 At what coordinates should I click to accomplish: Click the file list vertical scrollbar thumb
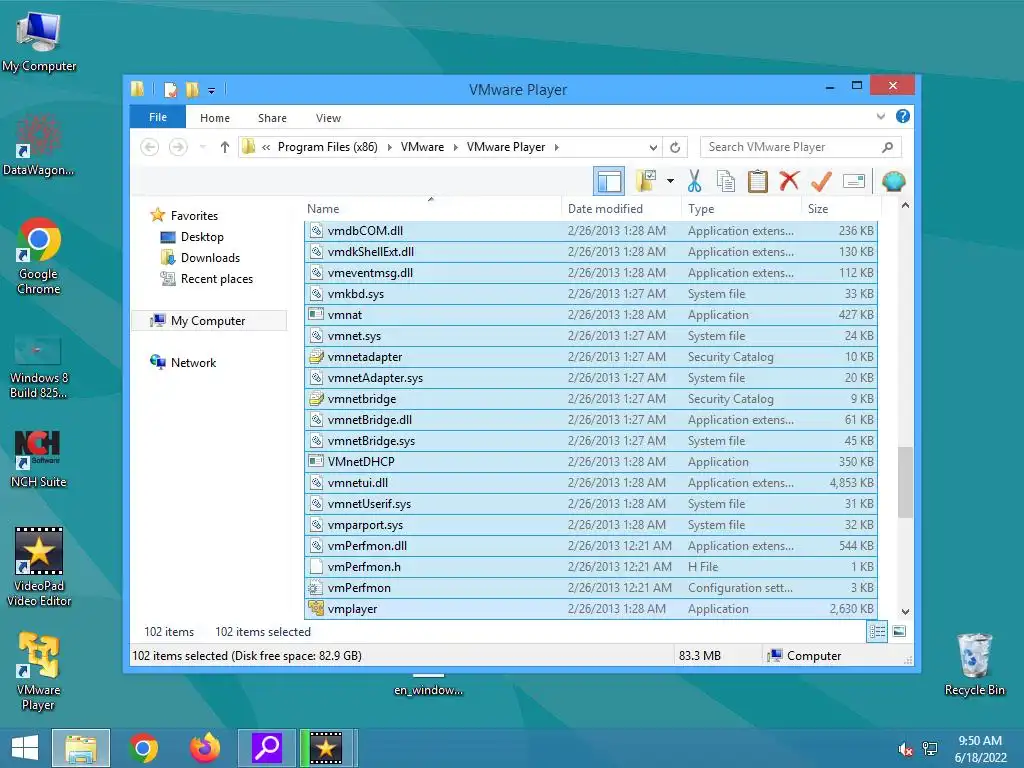point(905,482)
